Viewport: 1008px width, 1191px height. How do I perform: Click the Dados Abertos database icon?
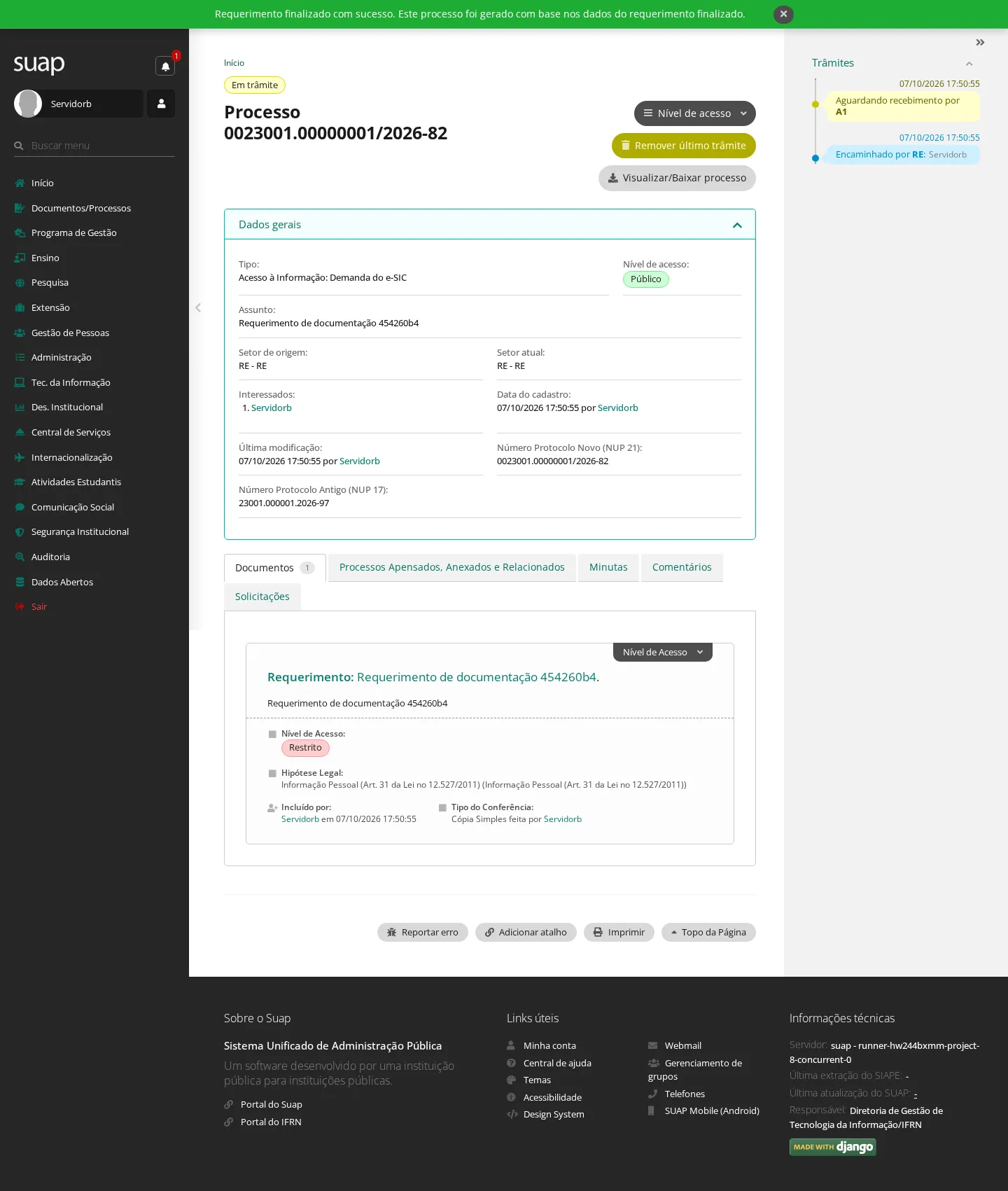(20, 582)
